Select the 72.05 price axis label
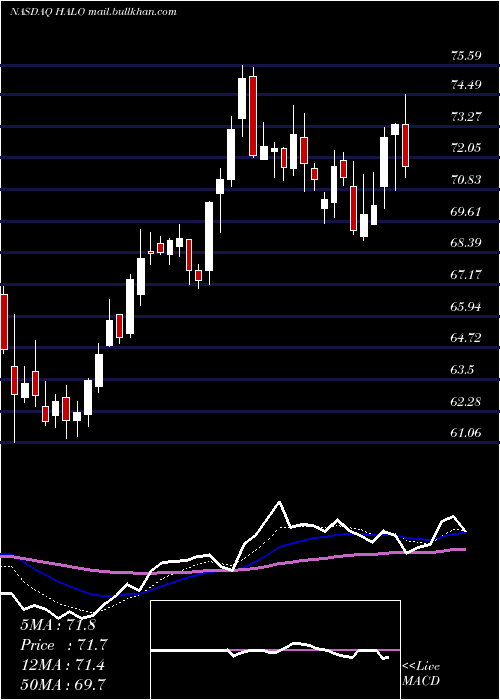This screenshot has height=700, width=500. pyautogui.click(x=466, y=148)
